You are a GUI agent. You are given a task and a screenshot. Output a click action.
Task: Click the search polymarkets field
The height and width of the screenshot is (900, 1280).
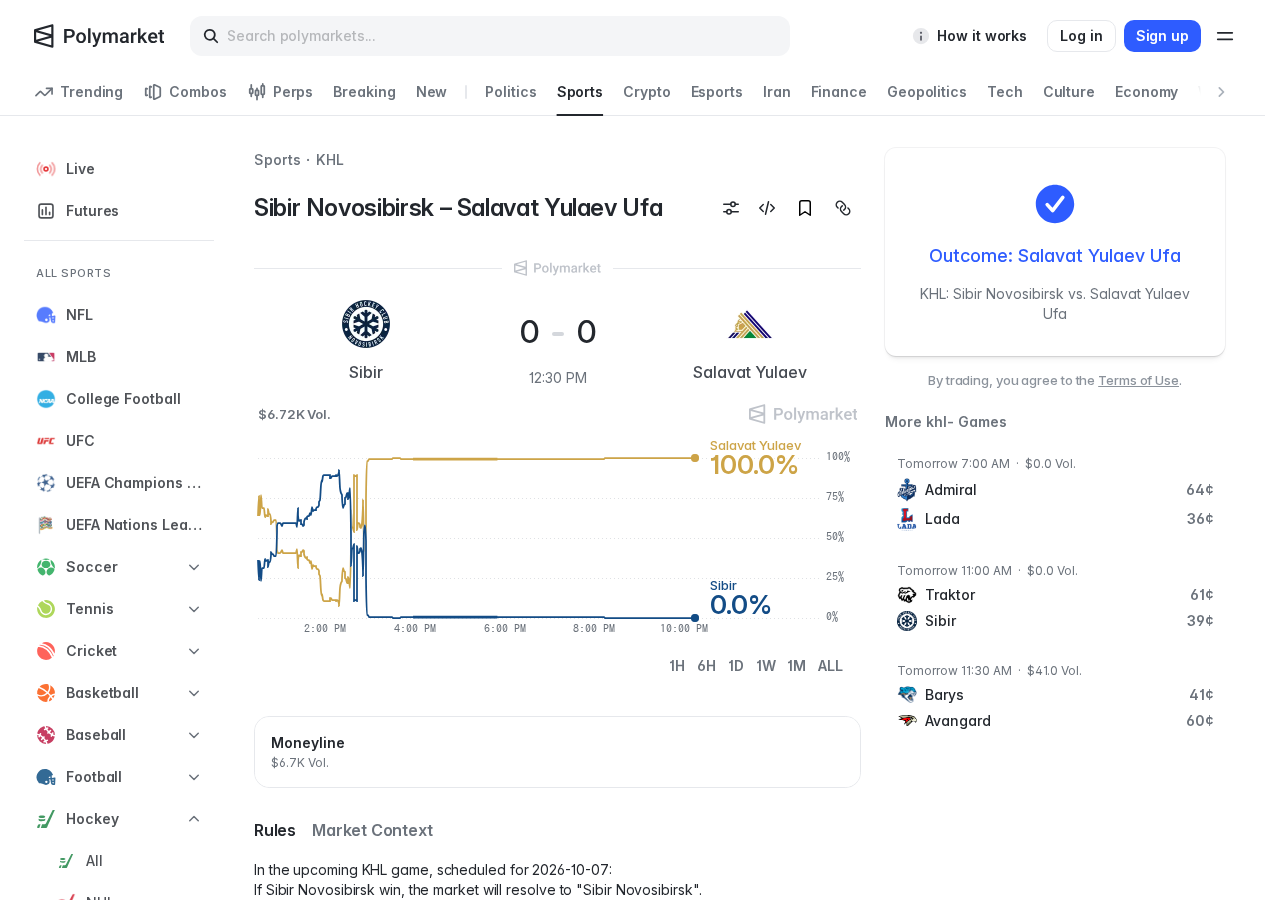click(490, 36)
